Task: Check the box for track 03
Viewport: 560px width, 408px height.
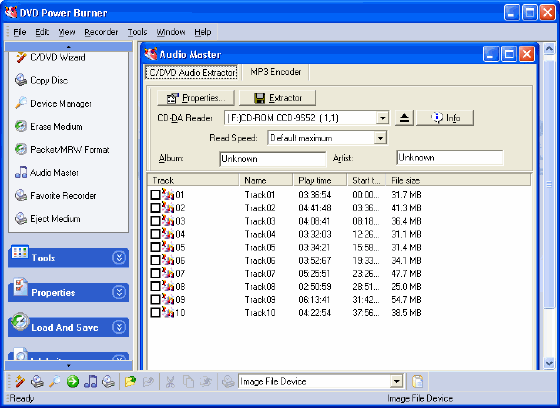Action: click(155, 221)
